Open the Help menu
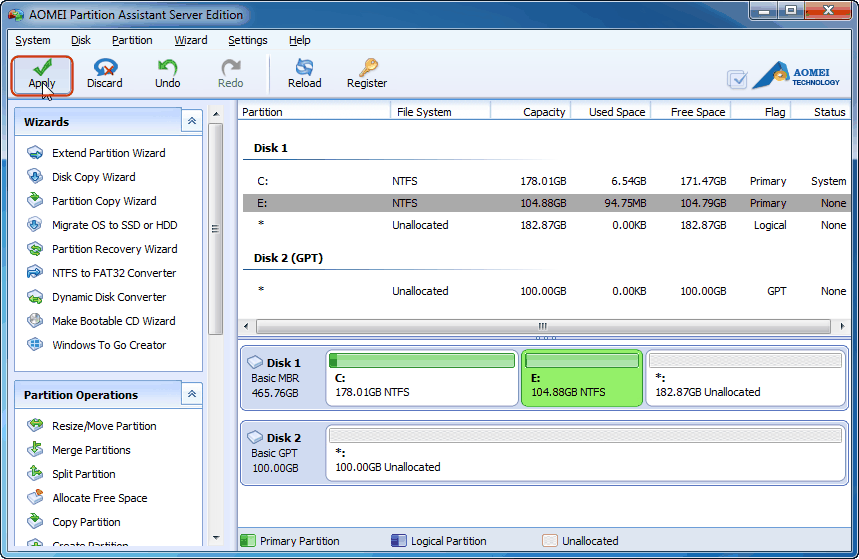 point(300,41)
